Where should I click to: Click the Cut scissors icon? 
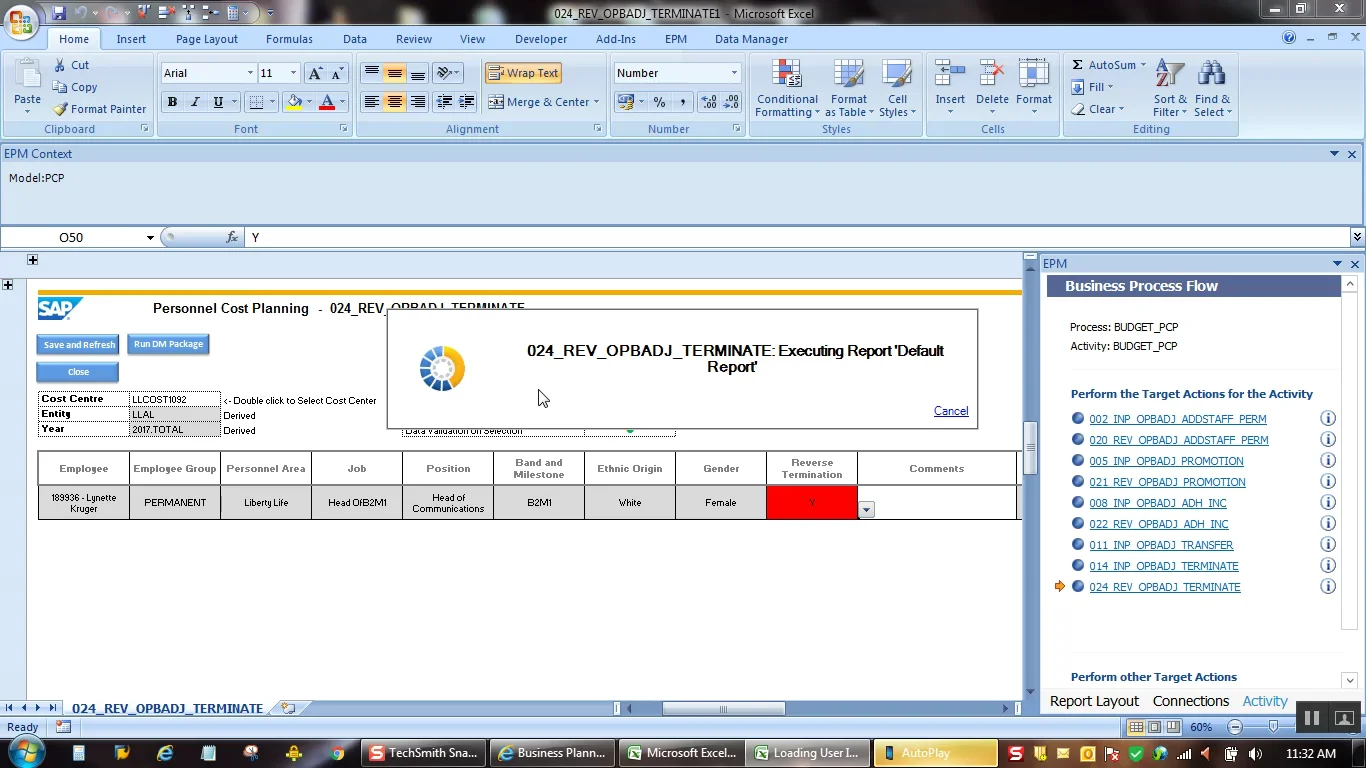[x=60, y=65]
